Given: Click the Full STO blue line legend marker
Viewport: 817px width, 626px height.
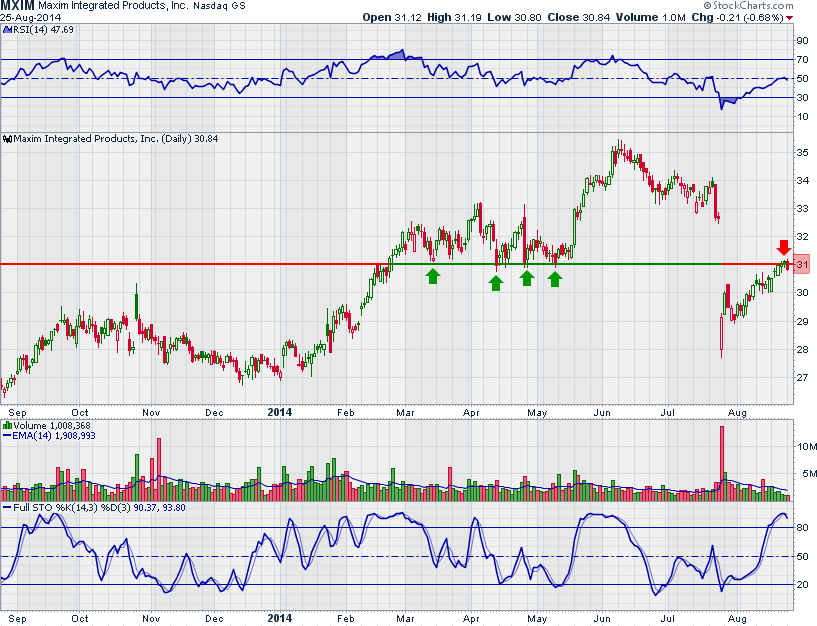Looking at the screenshot, I should 7,508.
